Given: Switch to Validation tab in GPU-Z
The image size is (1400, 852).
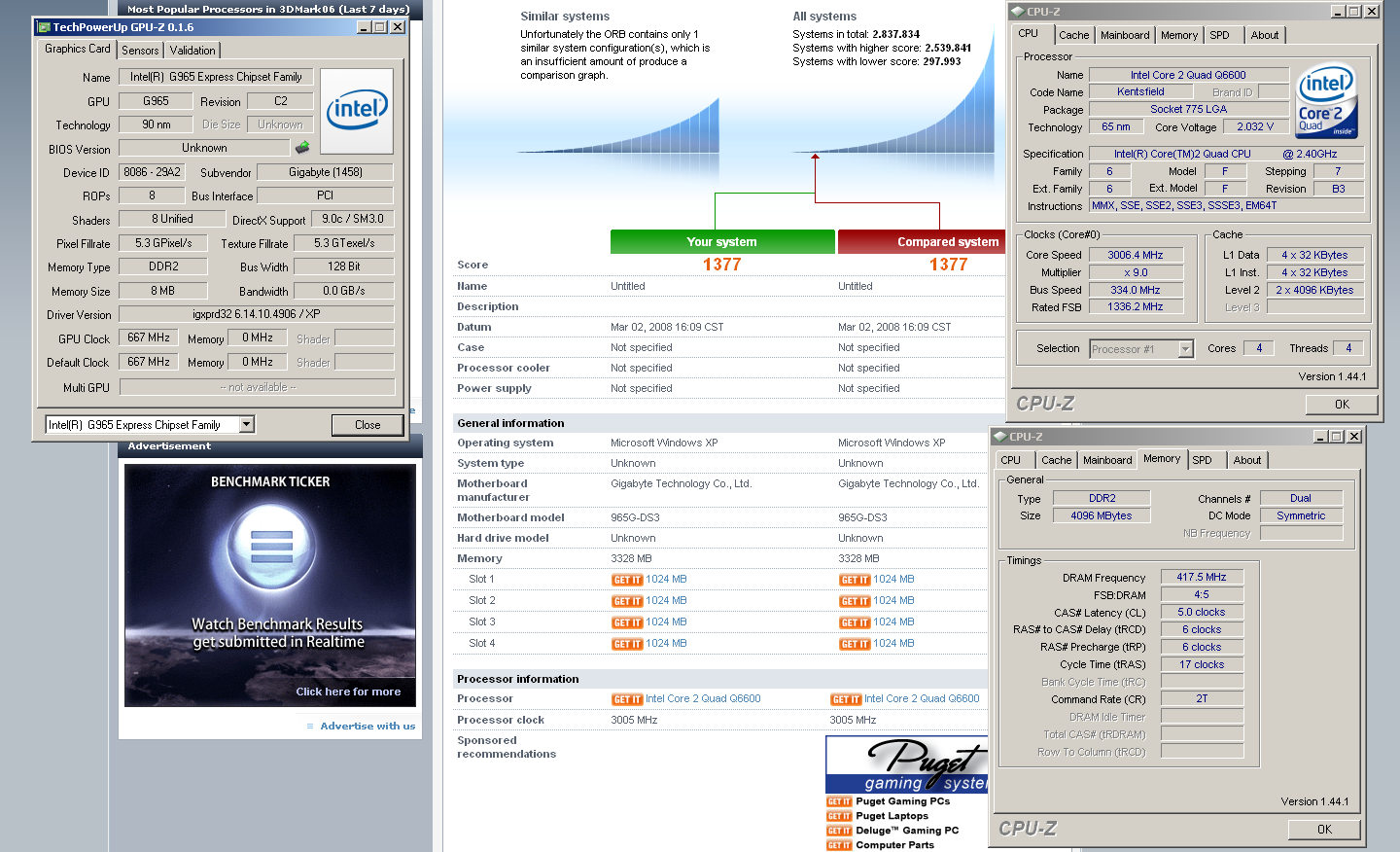Looking at the screenshot, I should 192,51.
